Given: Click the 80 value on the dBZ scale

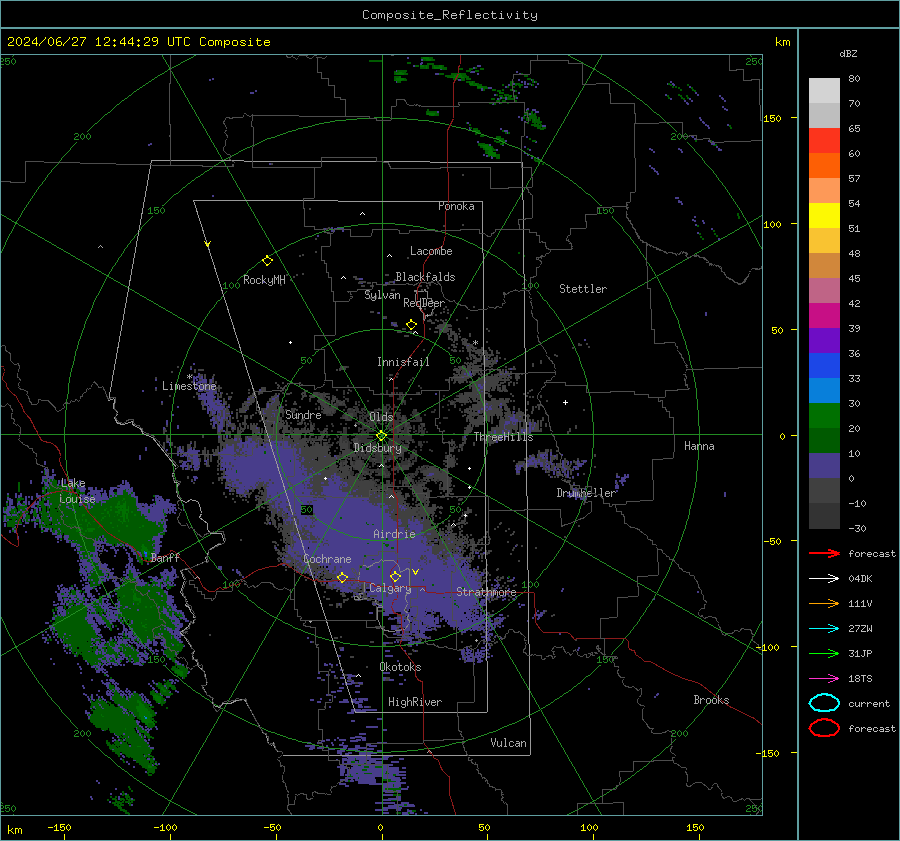Looking at the screenshot, I should click(854, 79).
